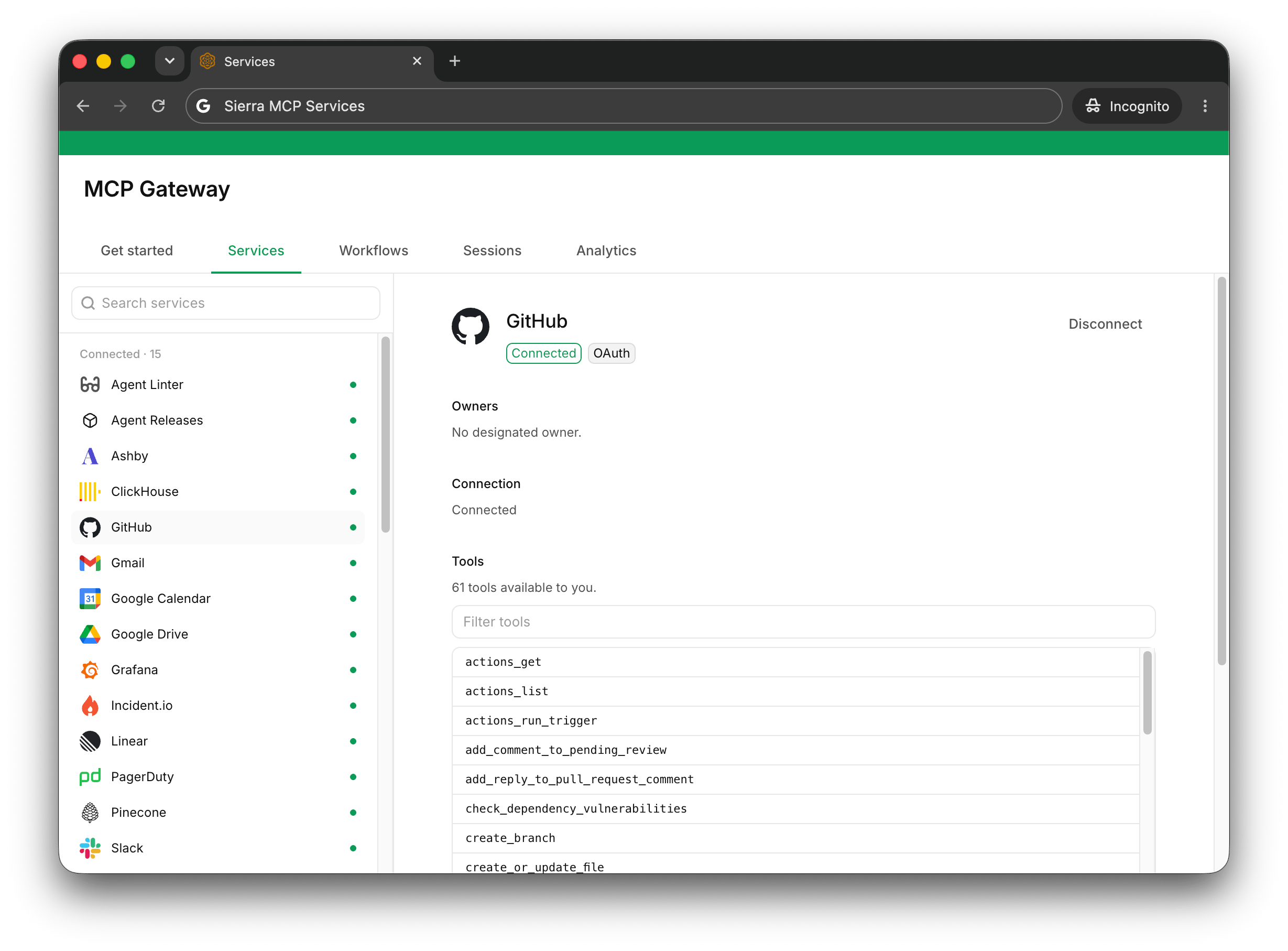Screen dimensions: 1288x951
Task: Select the actions_get tool row
Action: (x=795, y=663)
